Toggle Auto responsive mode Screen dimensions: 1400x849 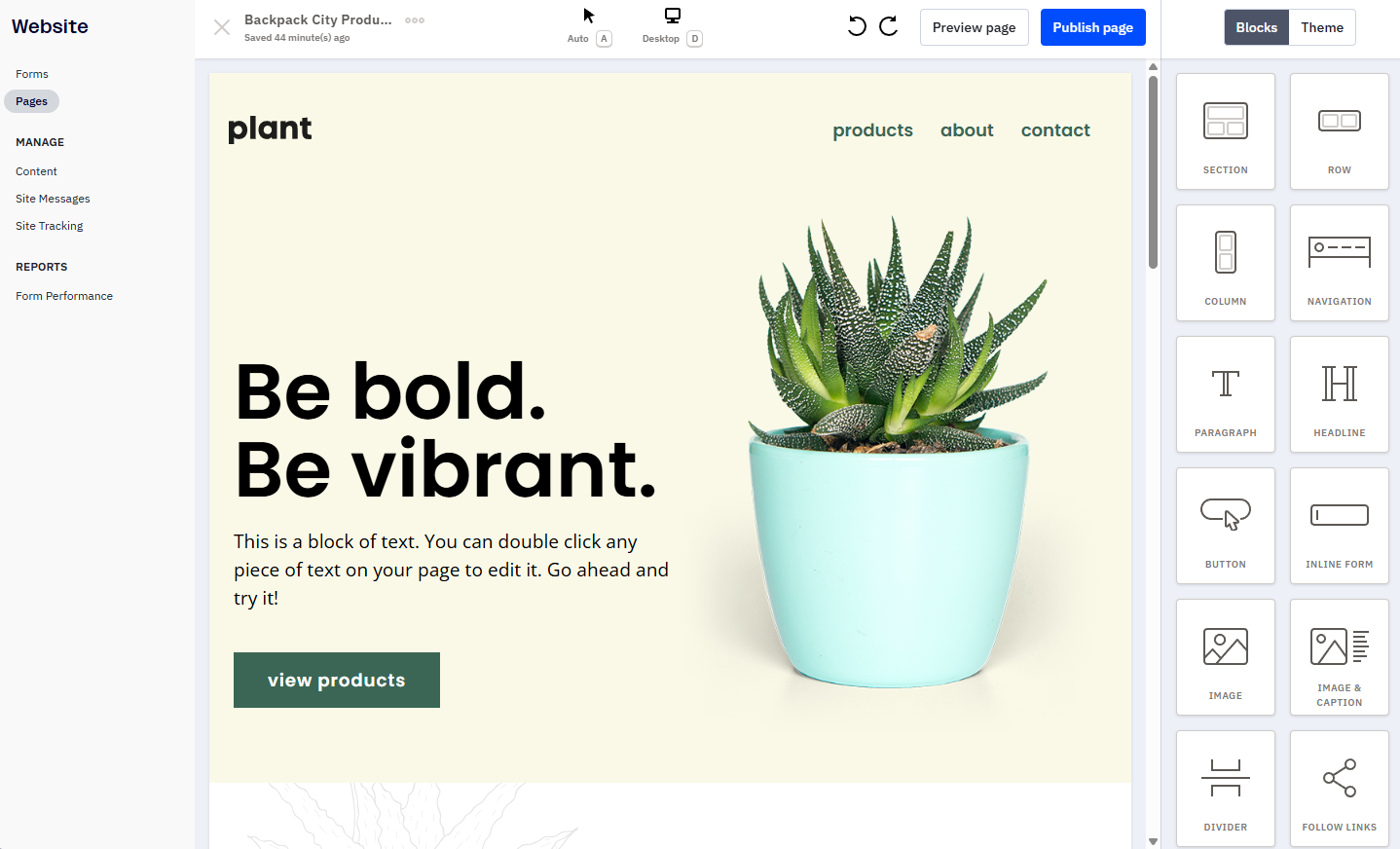(x=589, y=26)
